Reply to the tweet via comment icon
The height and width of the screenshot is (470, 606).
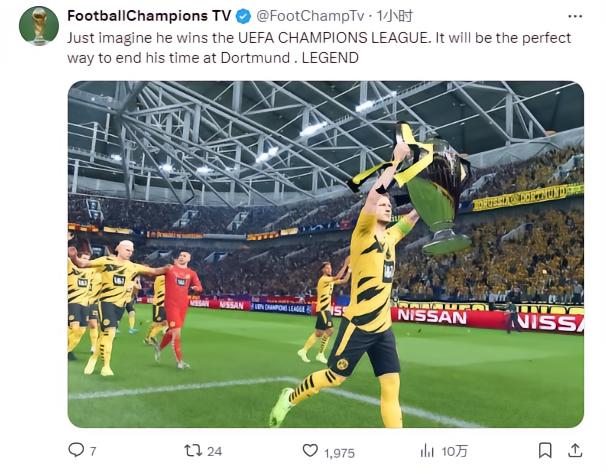(76, 451)
